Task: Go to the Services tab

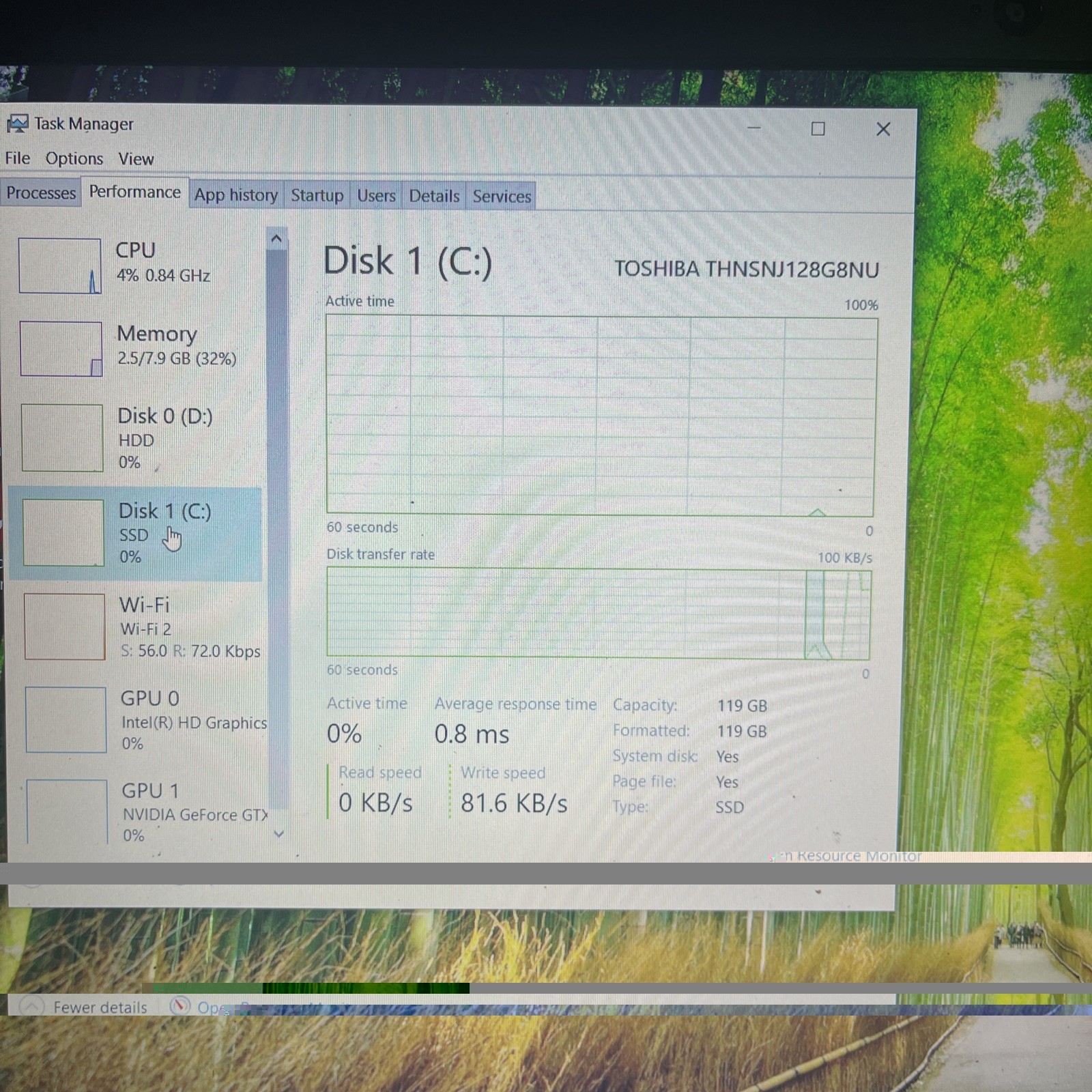Action: 502,197
